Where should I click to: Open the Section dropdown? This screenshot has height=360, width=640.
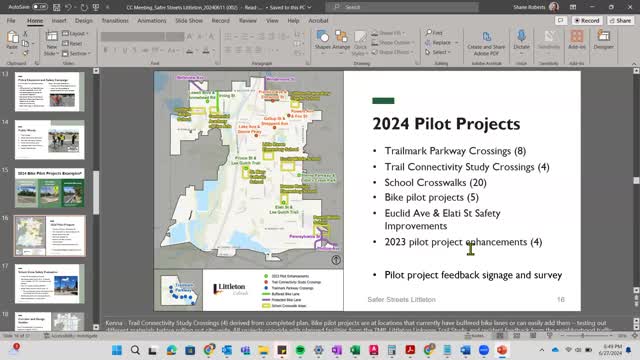click(x=77, y=53)
